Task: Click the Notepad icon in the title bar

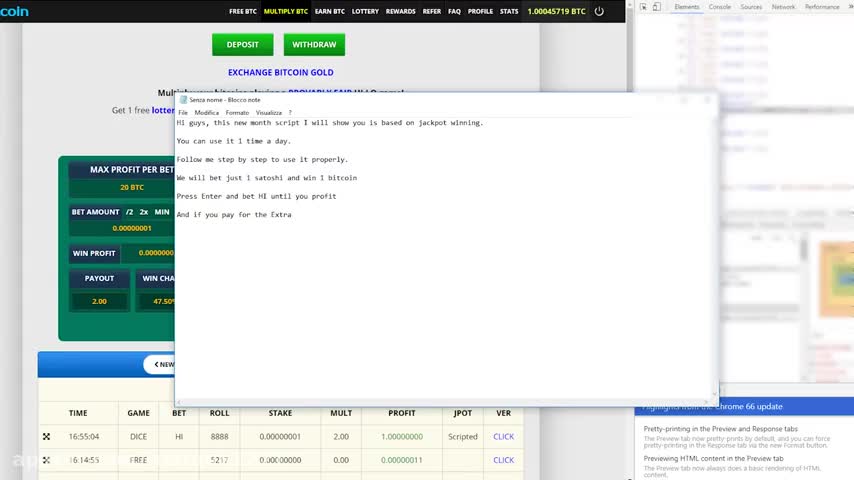Action: pos(183,100)
